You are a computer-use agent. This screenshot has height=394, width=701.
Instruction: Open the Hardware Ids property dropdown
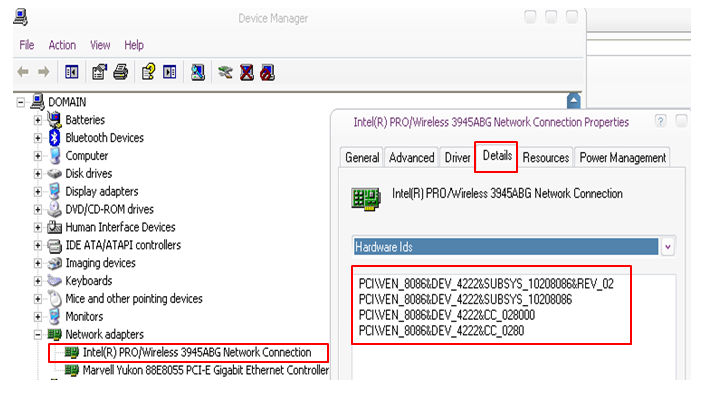coord(667,246)
